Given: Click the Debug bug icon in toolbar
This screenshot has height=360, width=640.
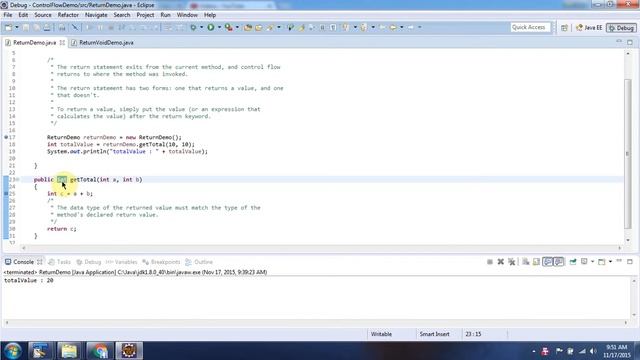Looking at the screenshot, I should click(x=193, y=28).
